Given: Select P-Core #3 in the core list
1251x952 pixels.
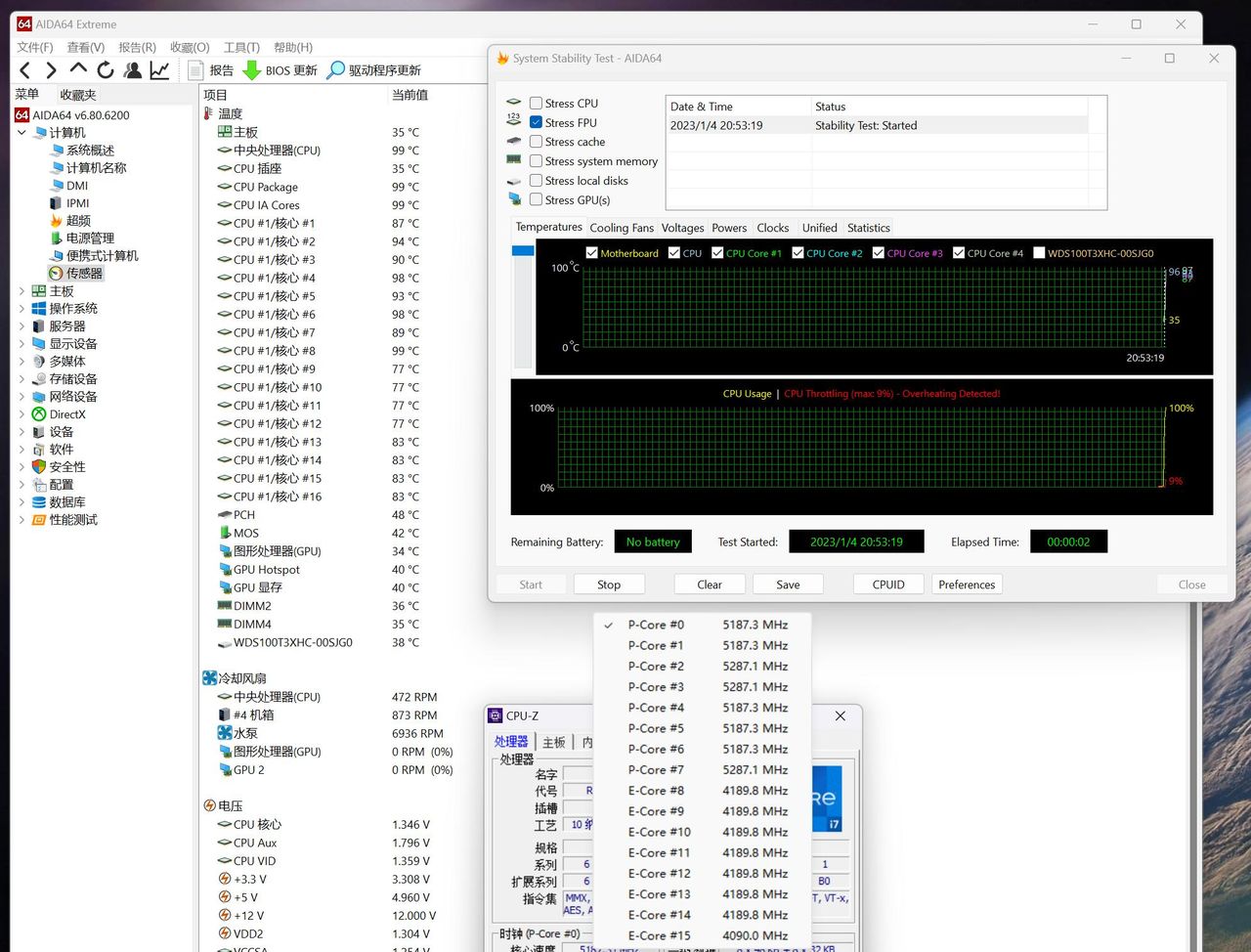Looking at the screenshot, I should [x=656, y=687].
